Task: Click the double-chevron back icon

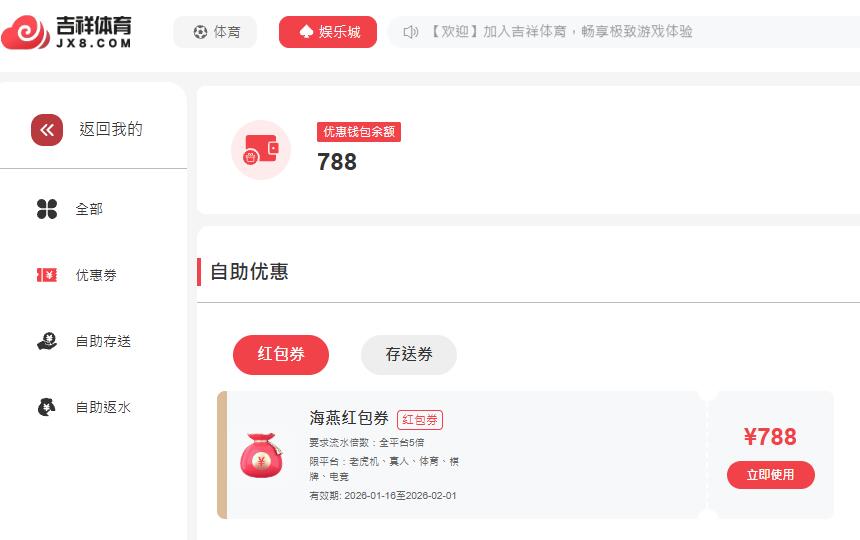Action: (x=47, y=130)
